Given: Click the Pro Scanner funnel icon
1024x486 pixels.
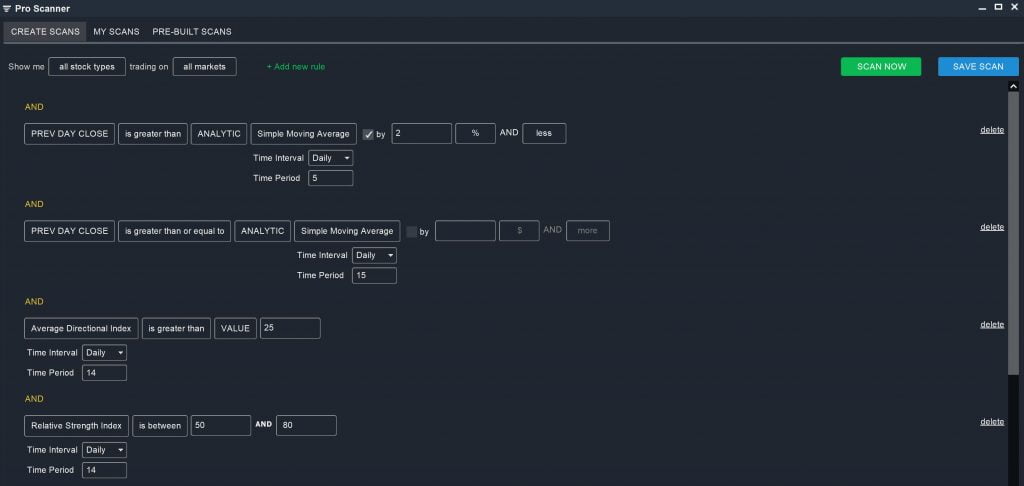Looking at the screenshot, I should [x=7, y=8].
